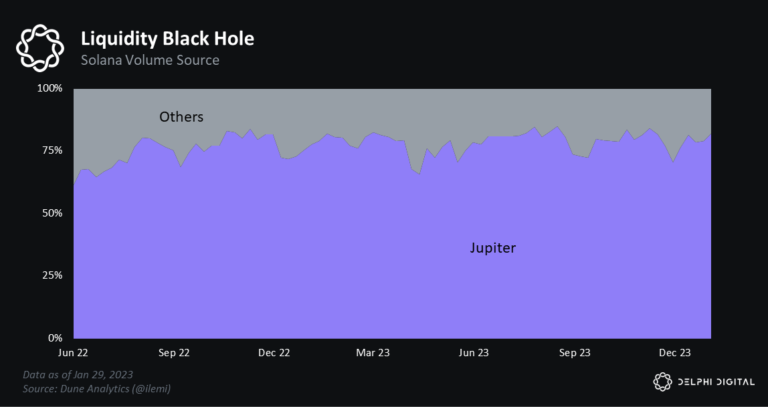The width and height of the screenshot is (768, 407).
Task: Select the Dec 22 x-axis marker
Action: [273, 353]
